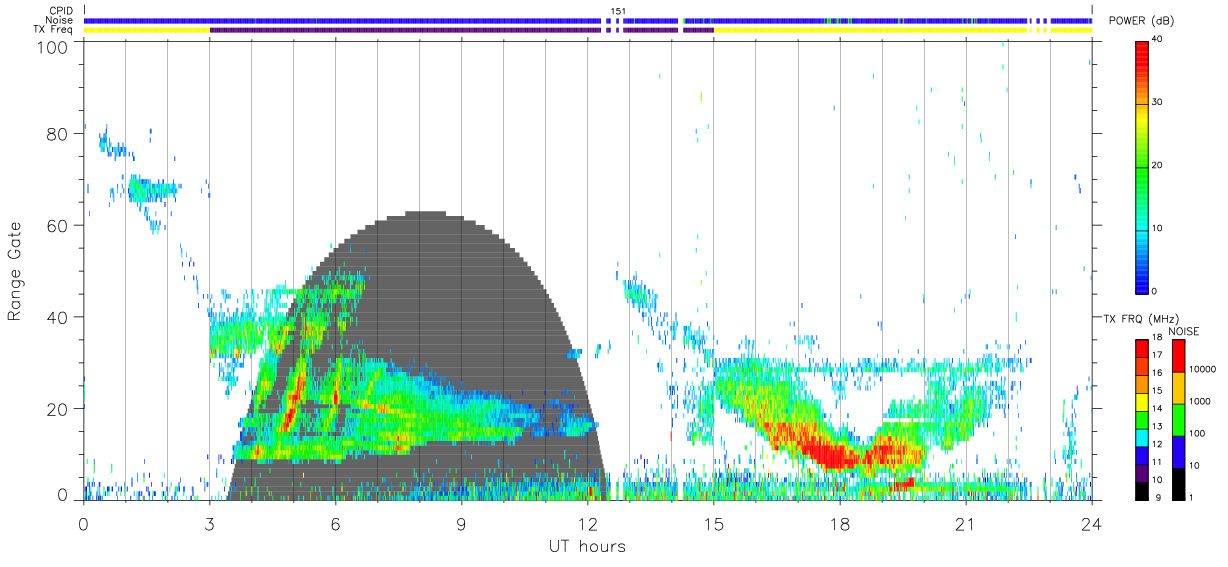This screenshot has height=567, width=1228.
Task: Click the 21 tick on the UT hours axis
Action: [x=965, y=524]
